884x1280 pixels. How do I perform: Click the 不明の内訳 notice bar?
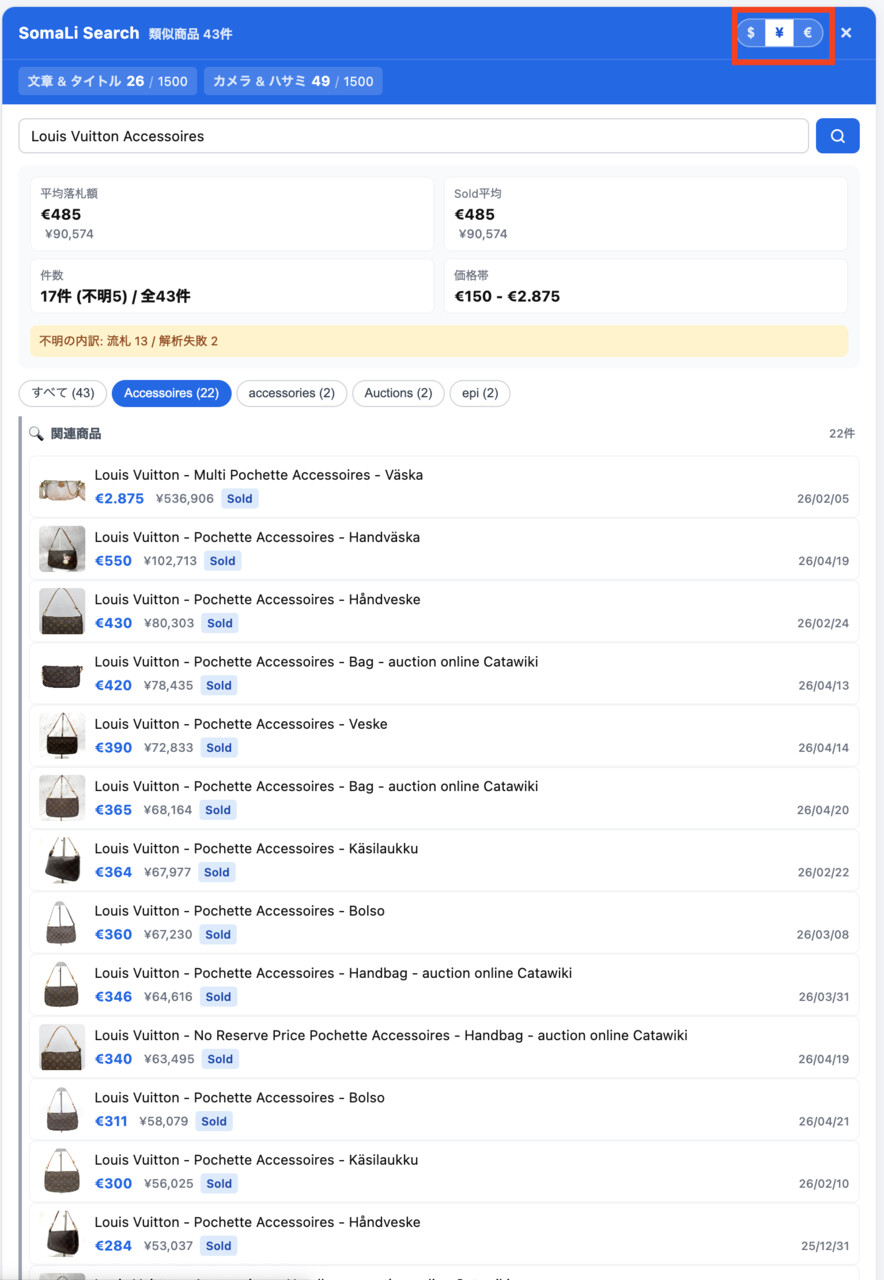coord(439,341)
